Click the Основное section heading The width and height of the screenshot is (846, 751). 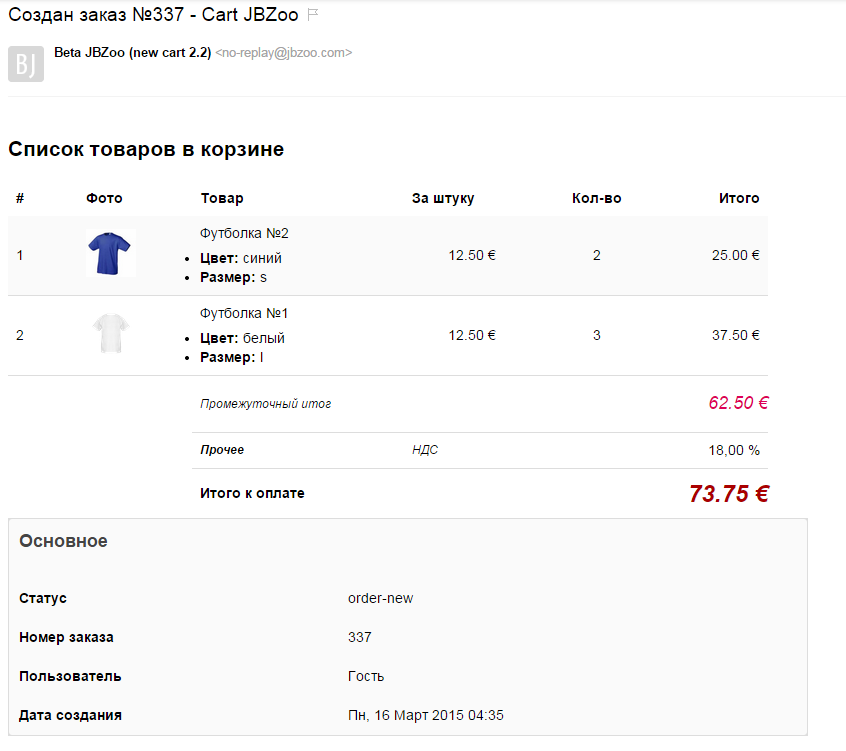coord(63,541)
